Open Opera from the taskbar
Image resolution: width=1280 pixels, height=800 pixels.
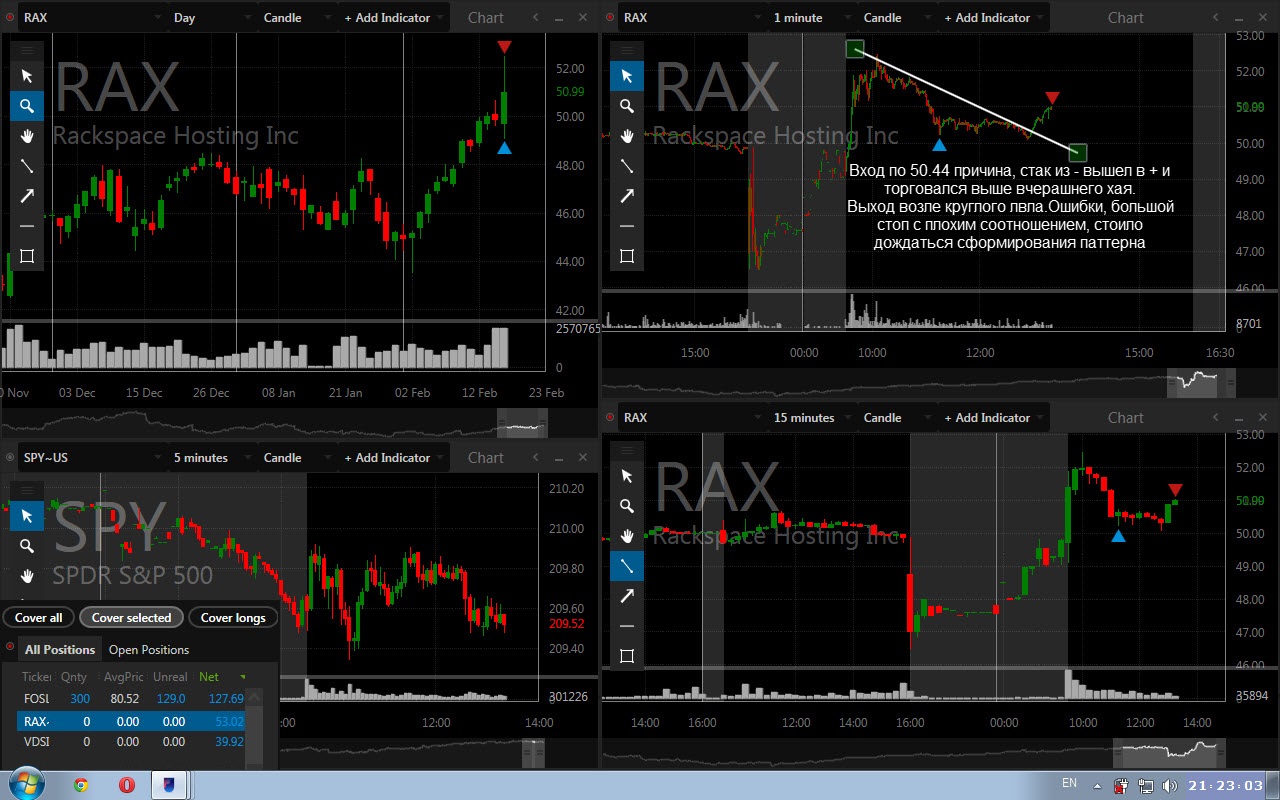[127, 785]
